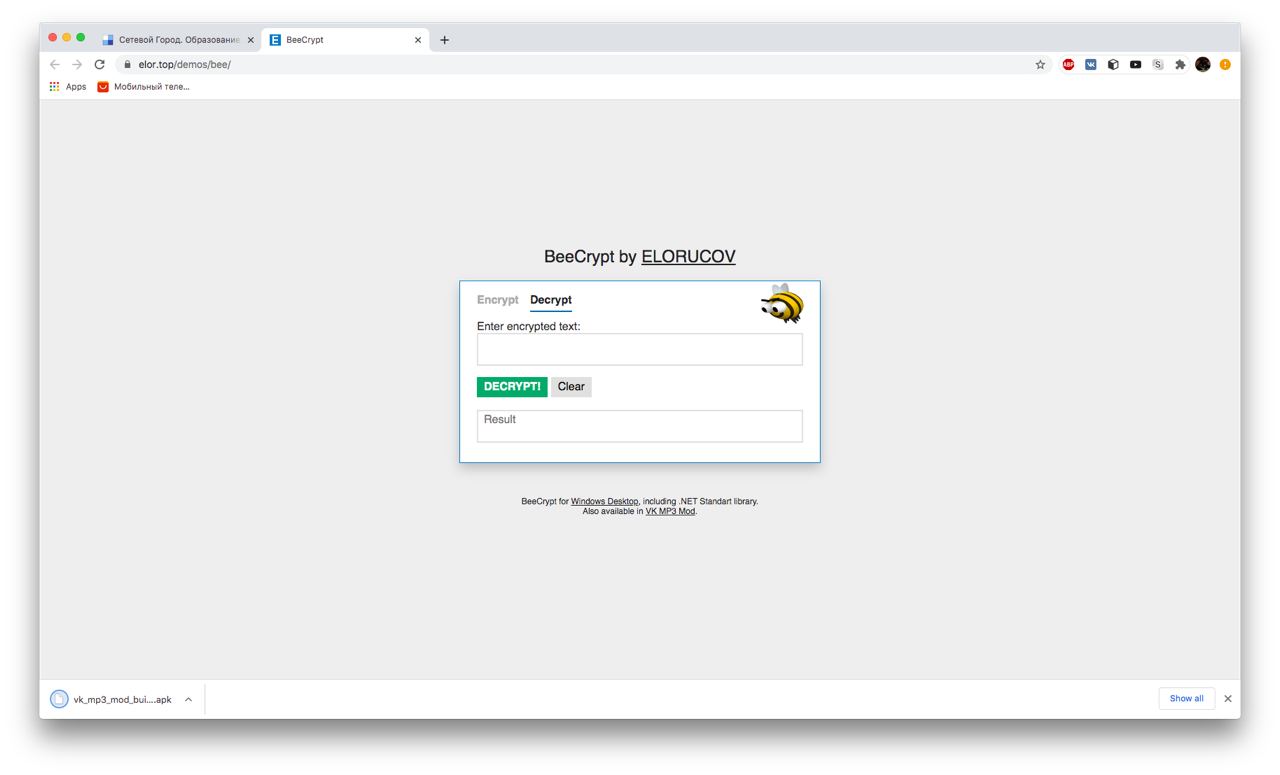Open the VK MP3 Mod link
The height and width of the screenshot is (775, 1280).
(x=670, y=511)
